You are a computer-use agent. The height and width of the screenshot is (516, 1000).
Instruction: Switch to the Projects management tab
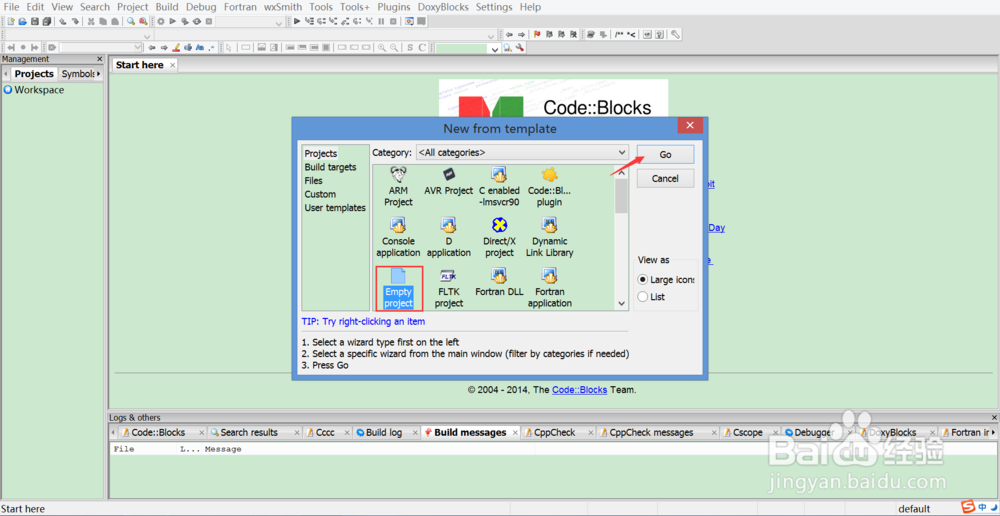[34, 74]
